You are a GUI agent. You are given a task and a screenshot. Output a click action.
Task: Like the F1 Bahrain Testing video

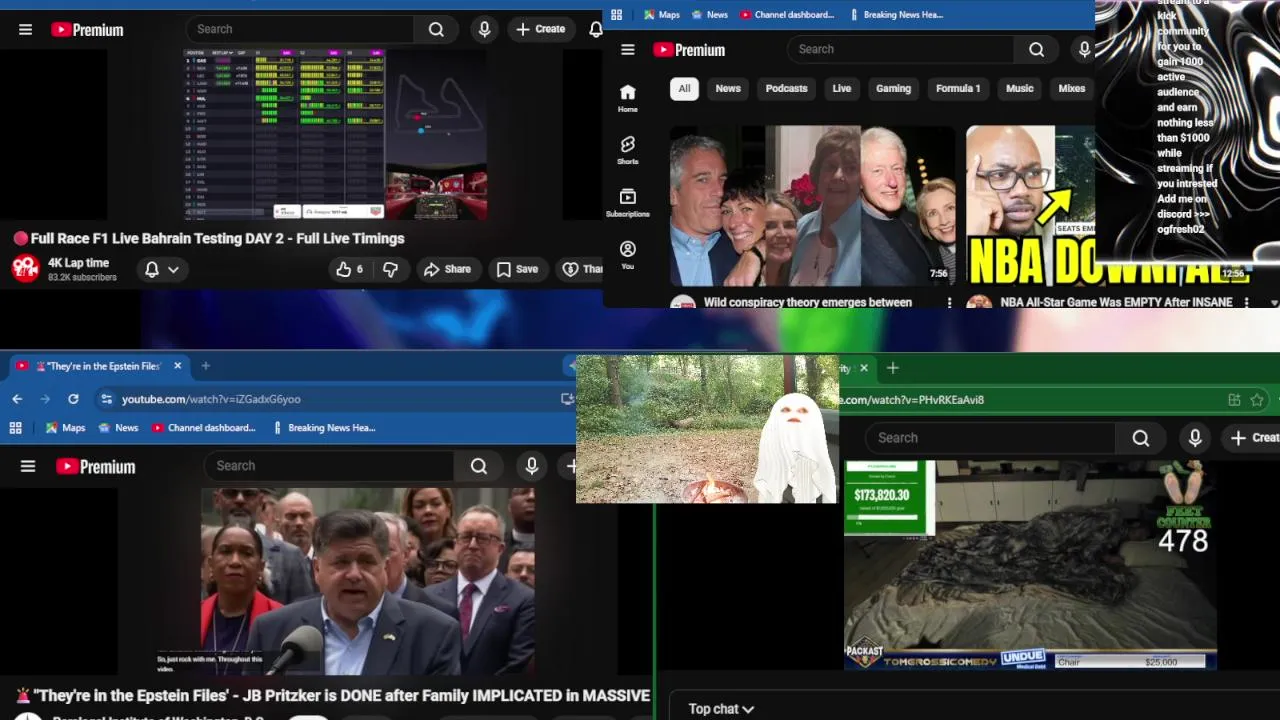click(349, 269)
